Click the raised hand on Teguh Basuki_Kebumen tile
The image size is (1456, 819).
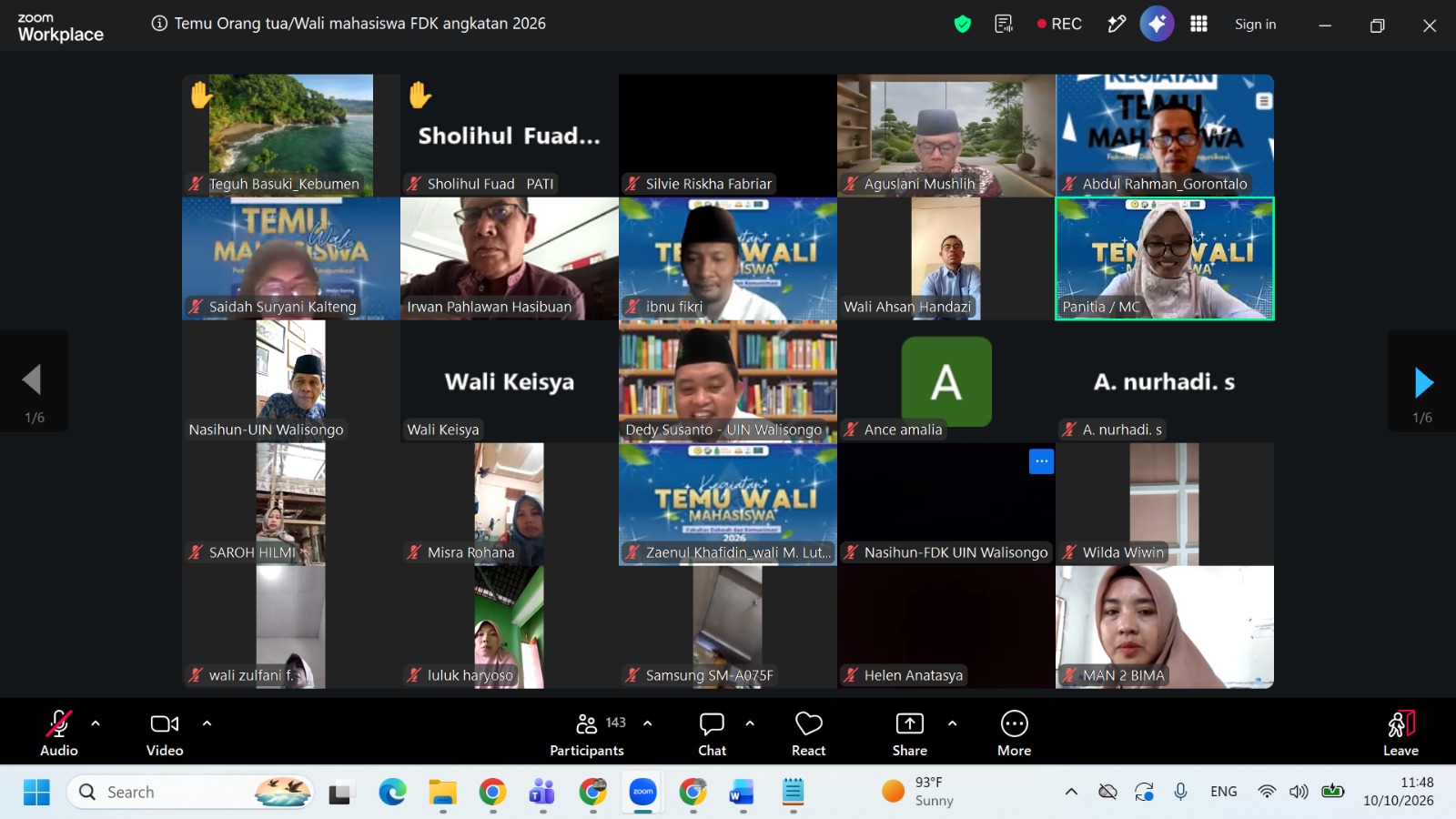201,95
